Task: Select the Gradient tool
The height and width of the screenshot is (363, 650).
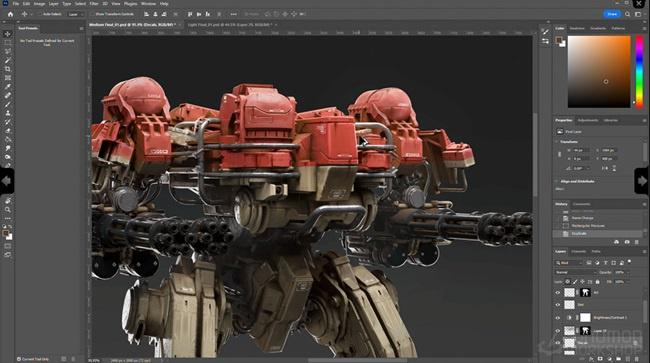Action: [x=7, y=139]
